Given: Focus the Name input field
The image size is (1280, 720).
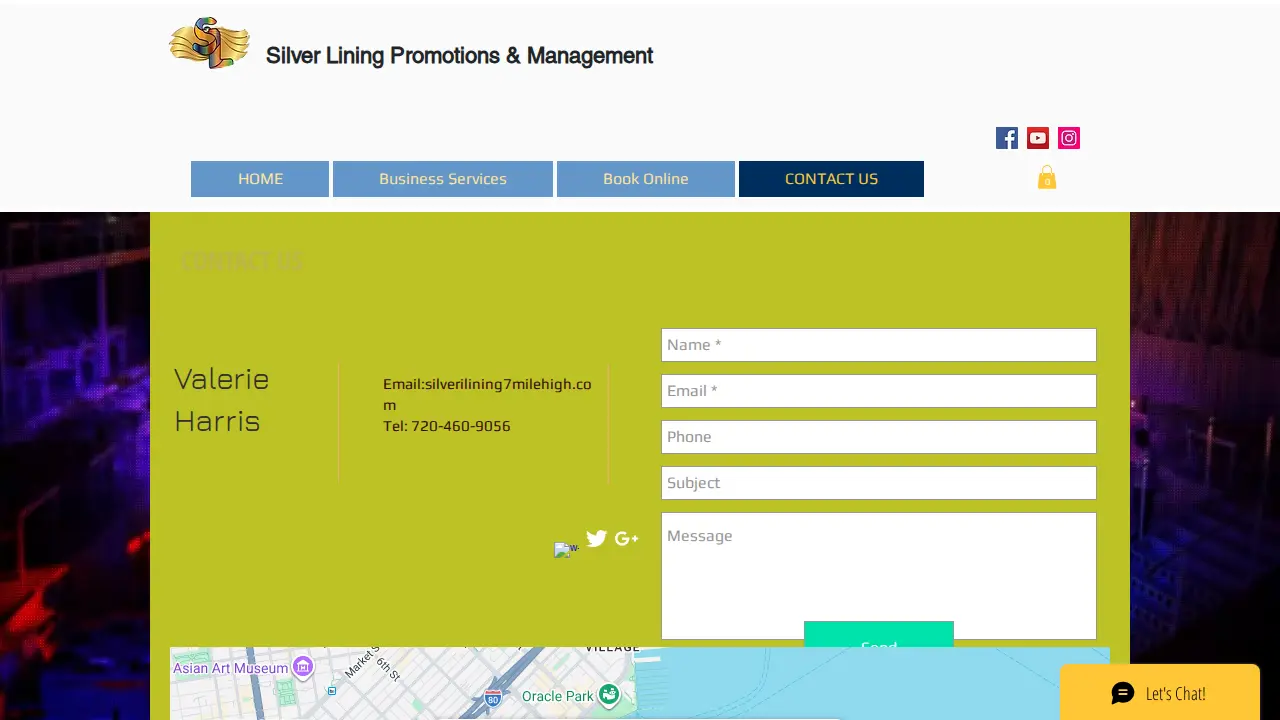Looking at the screenshot, I should [879, 345].
